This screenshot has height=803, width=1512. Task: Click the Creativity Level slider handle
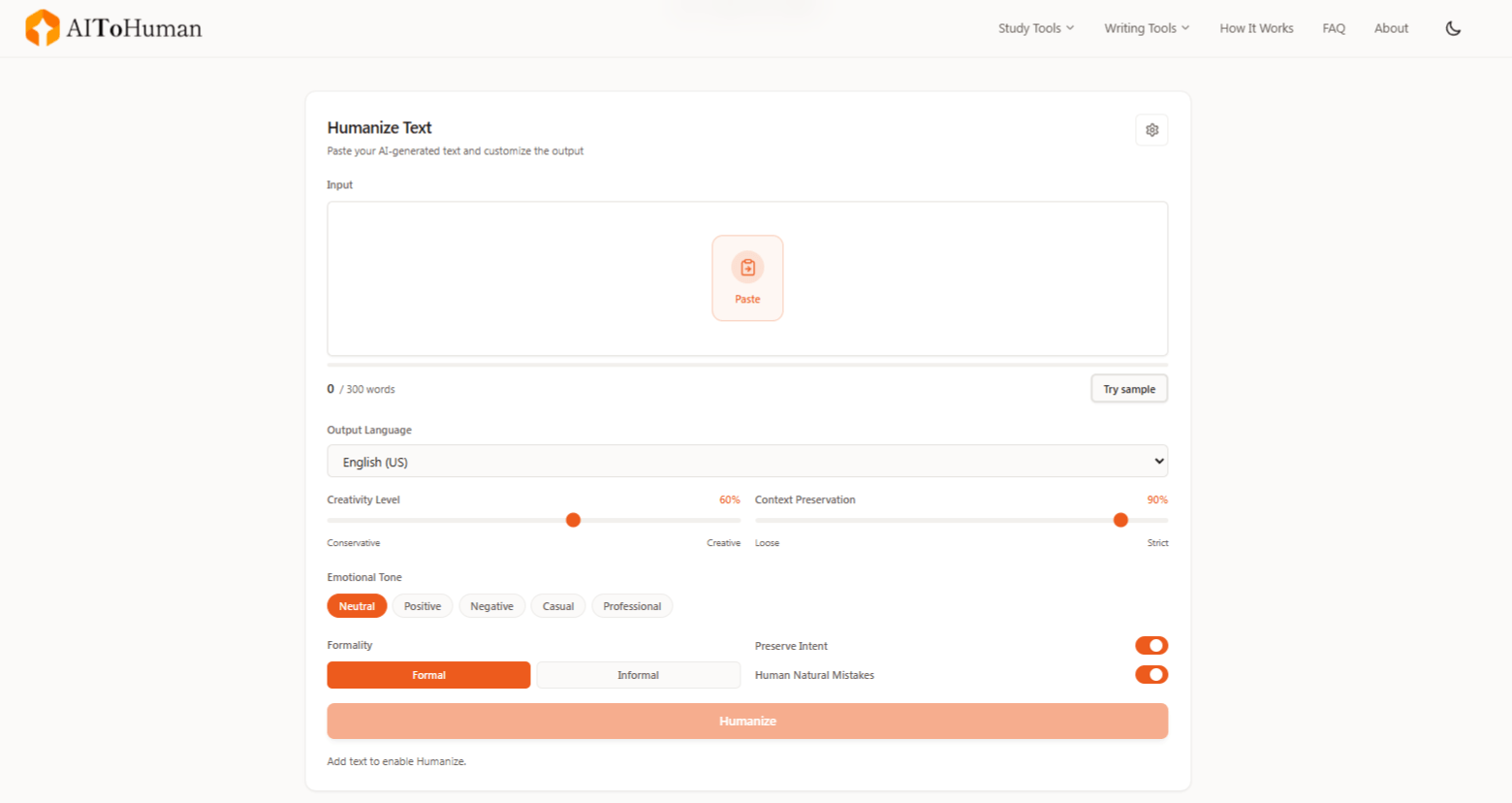573,520
